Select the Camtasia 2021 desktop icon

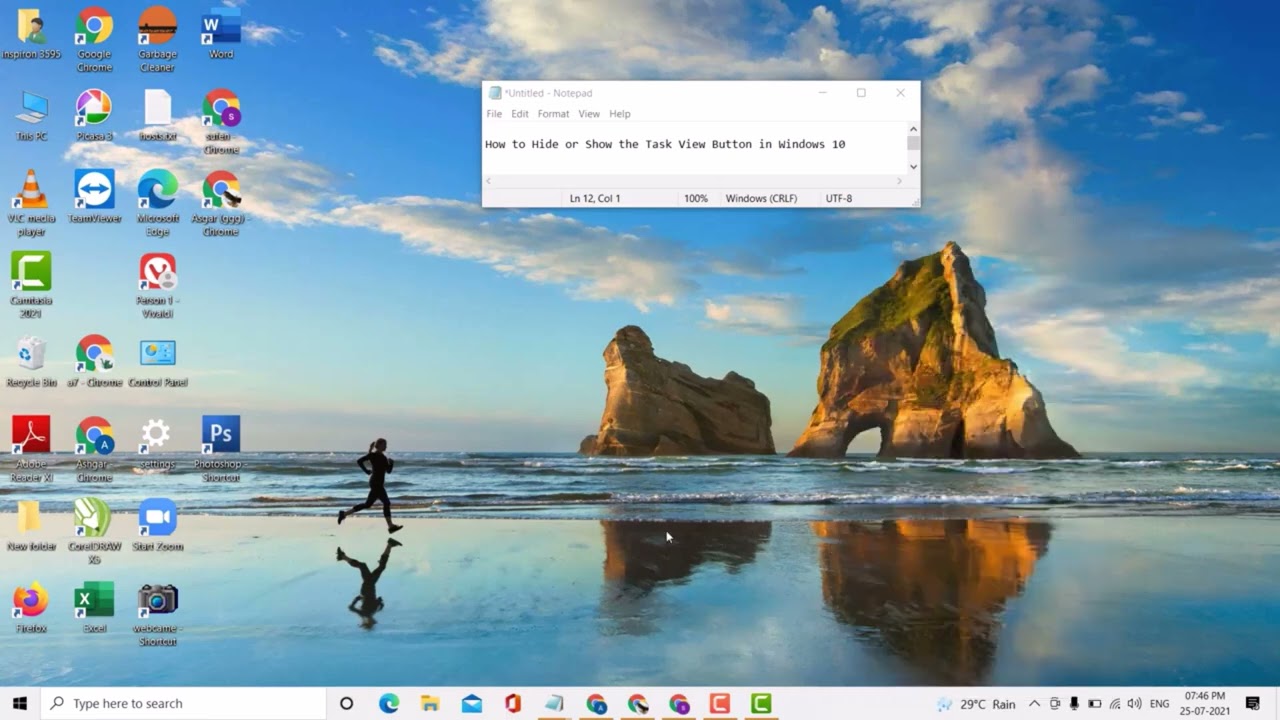coord(31,285)
